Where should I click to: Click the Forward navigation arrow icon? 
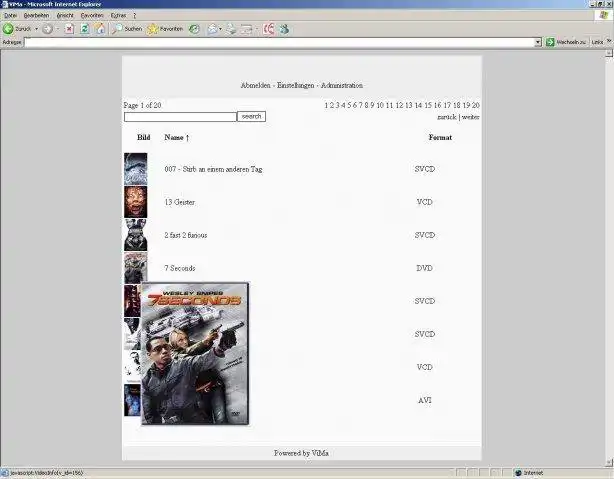47,29
